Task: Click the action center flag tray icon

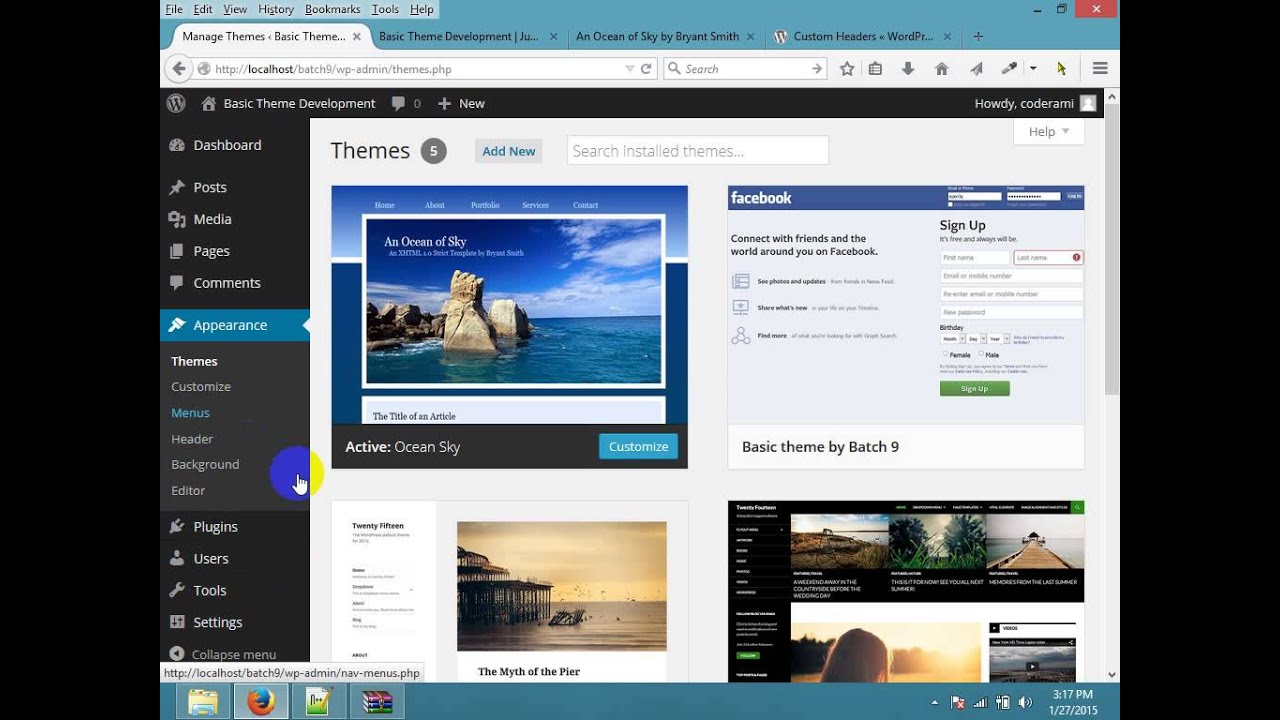Action: (x=957, y=702)
